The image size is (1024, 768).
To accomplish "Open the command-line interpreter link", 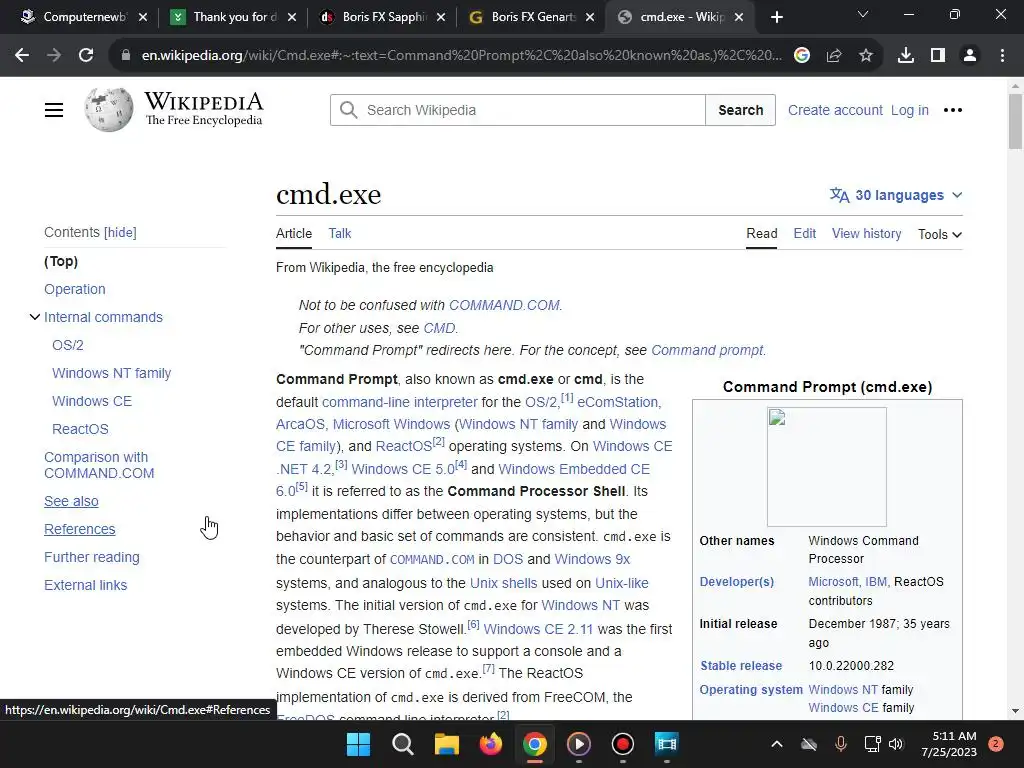I will [x=400, y=402].
